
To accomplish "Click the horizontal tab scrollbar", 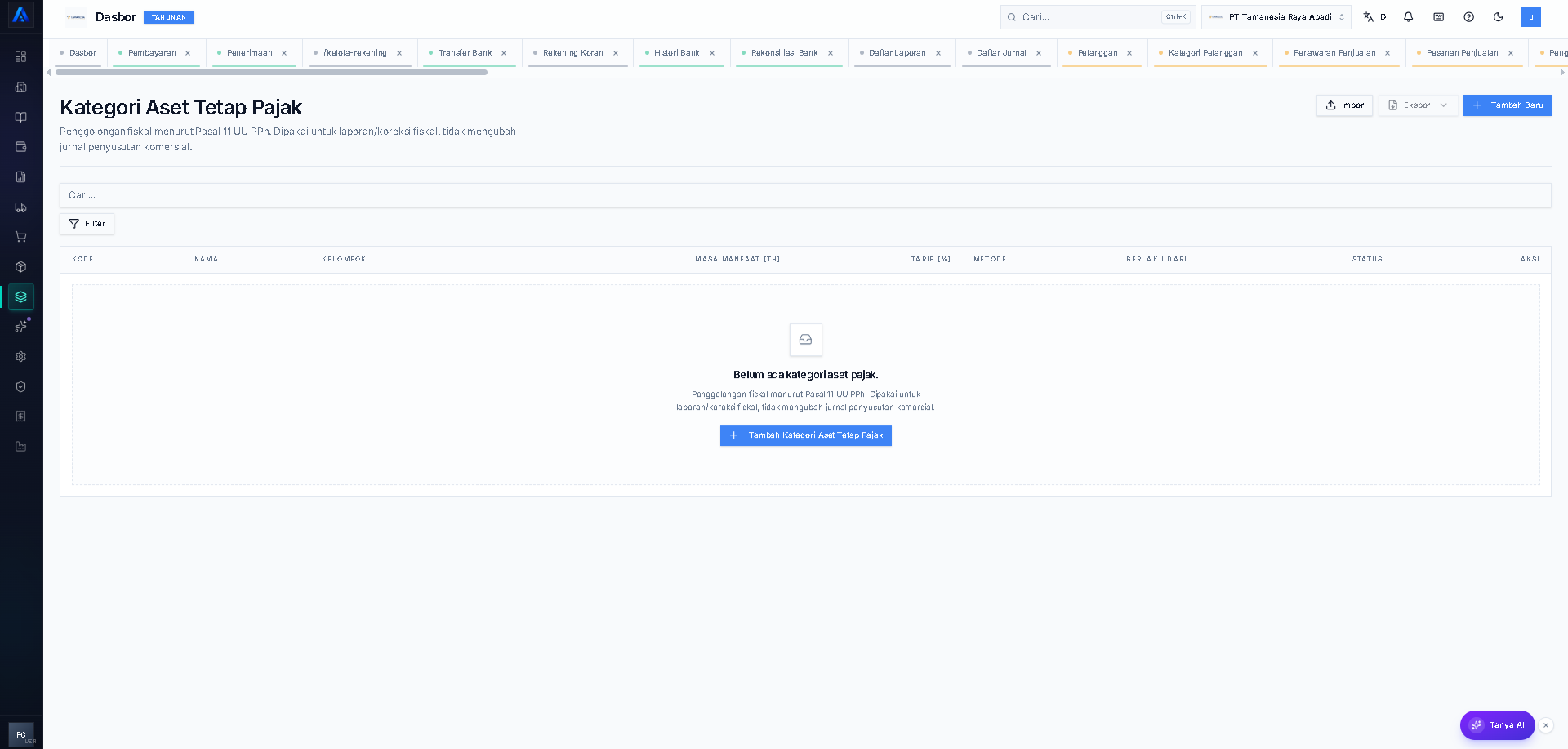I will [271, 73].
